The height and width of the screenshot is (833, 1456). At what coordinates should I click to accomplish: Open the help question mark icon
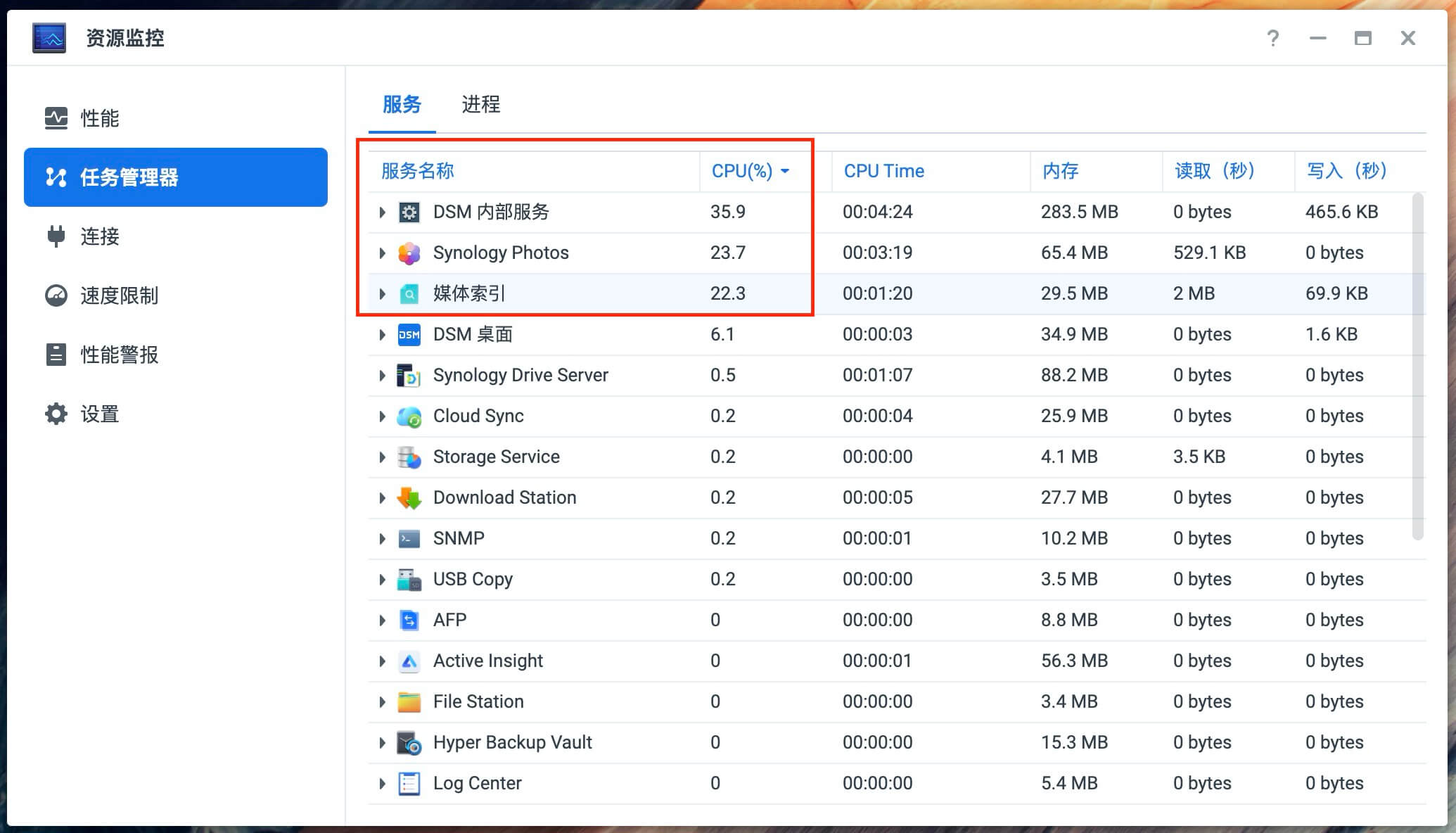pos(1272,38)
